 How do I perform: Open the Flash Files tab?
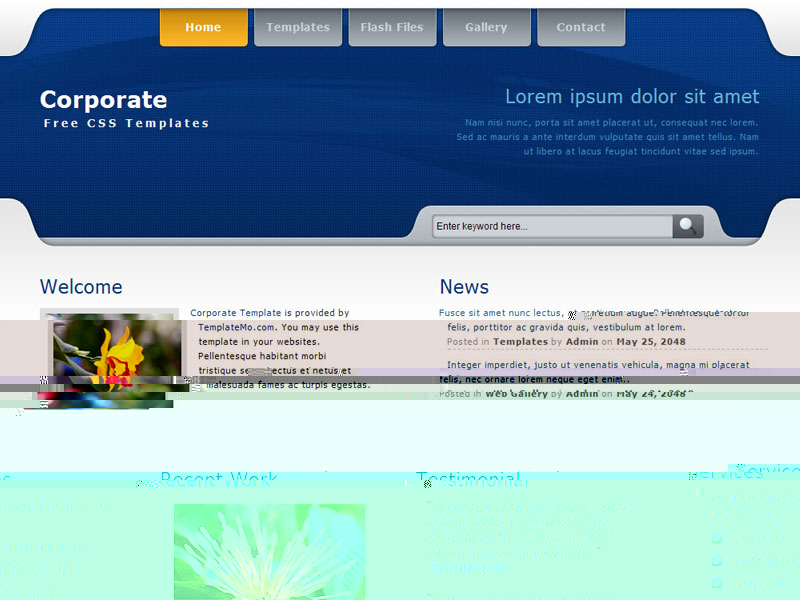pyautogui.click(x=392, y=27)
